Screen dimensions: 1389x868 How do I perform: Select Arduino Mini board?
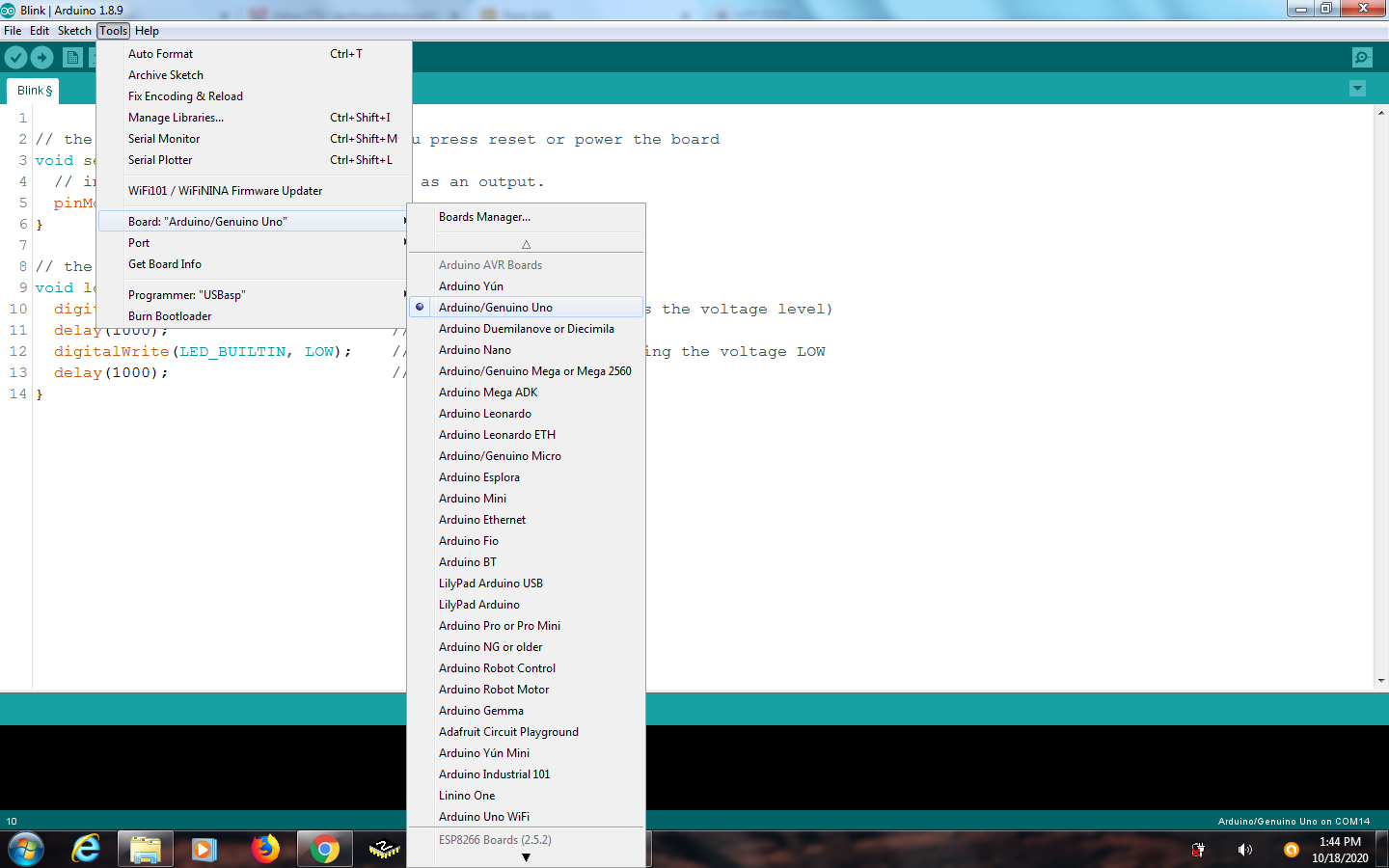(526, 499)
